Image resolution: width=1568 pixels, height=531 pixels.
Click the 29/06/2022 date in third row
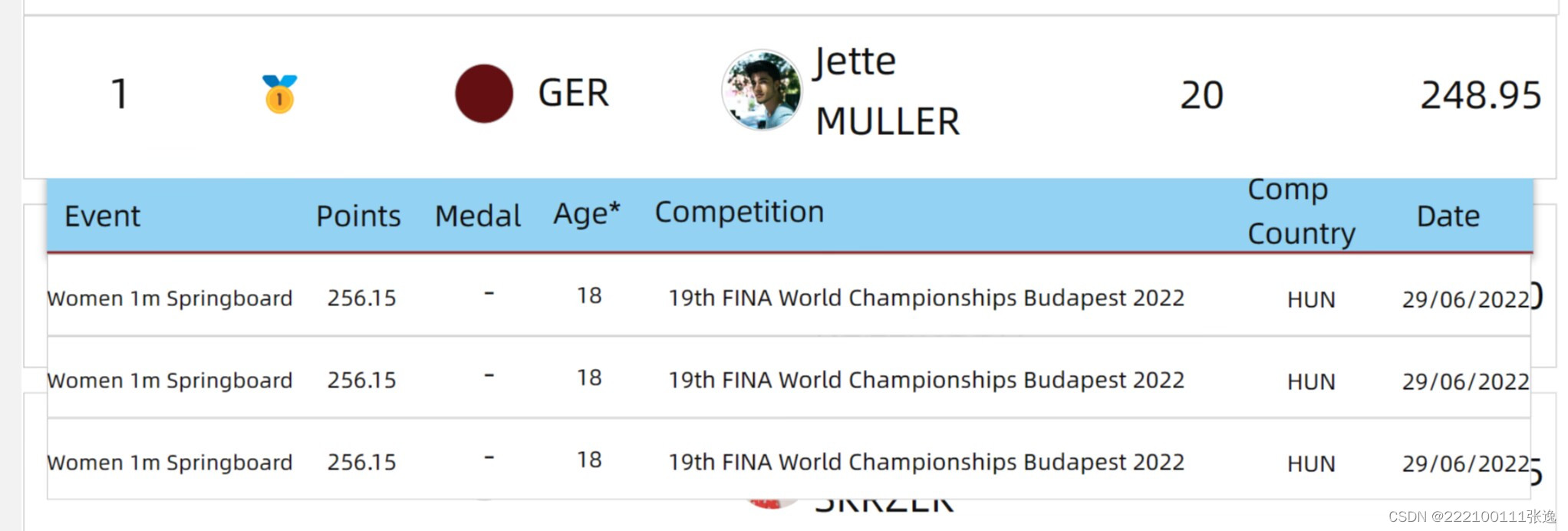[1466, 464]
